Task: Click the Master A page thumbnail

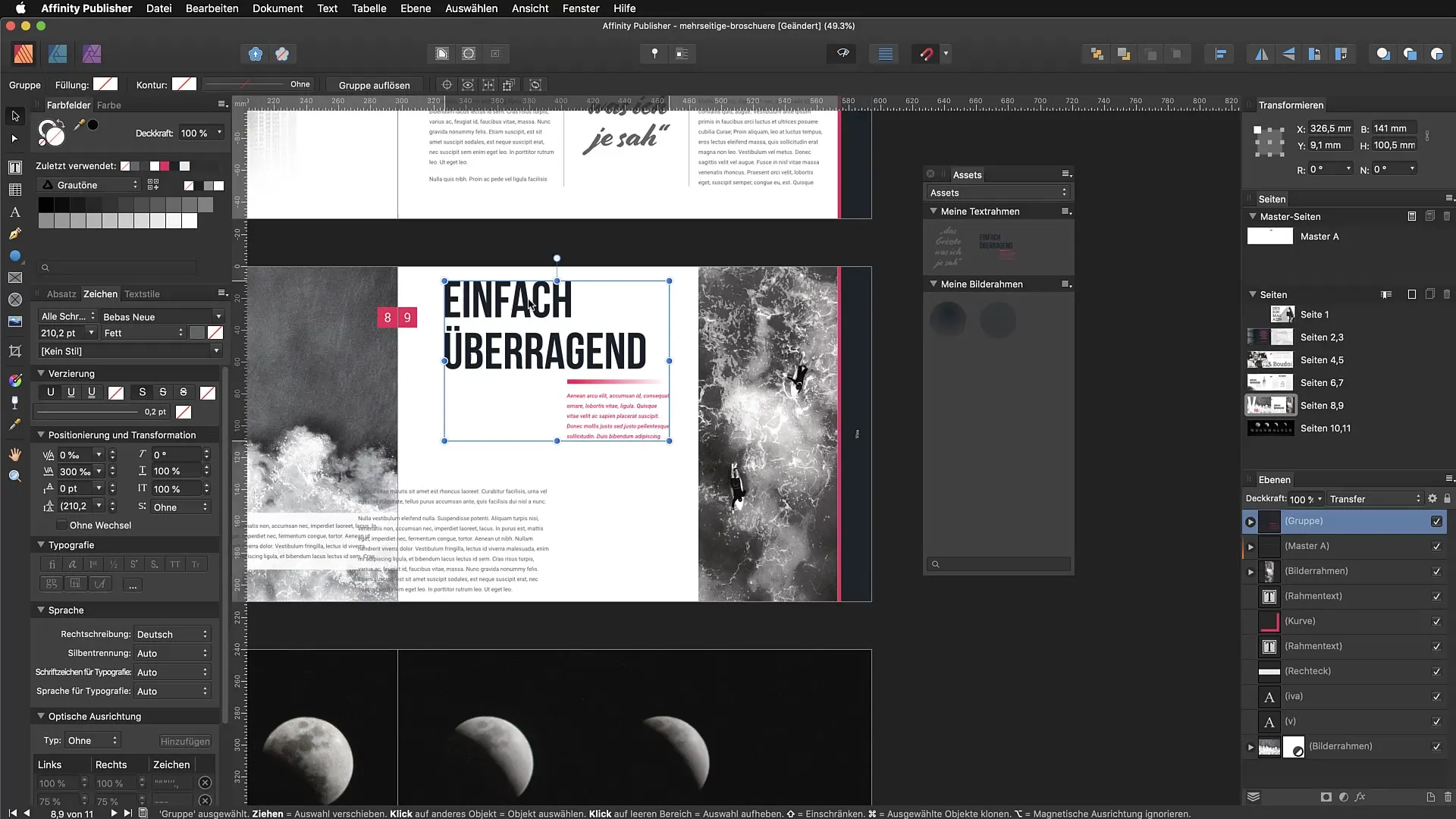Action: (x=1270, y=237)
